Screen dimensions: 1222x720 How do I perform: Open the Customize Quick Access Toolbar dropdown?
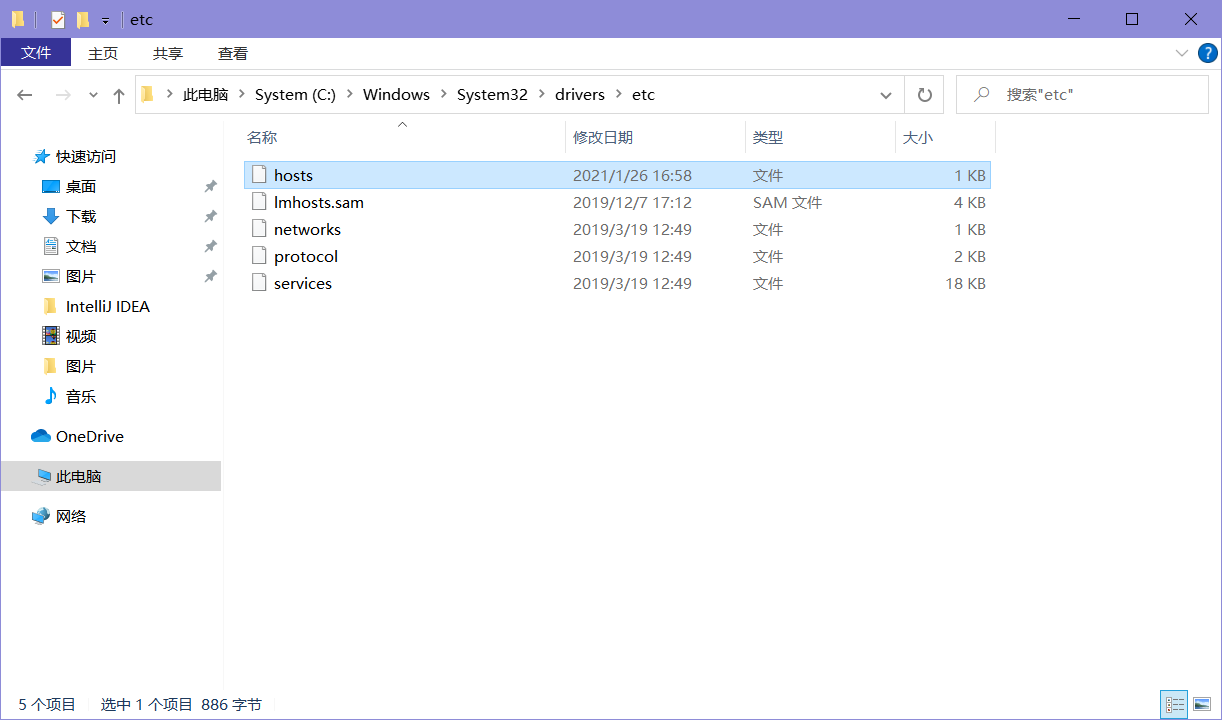point(105,20)
